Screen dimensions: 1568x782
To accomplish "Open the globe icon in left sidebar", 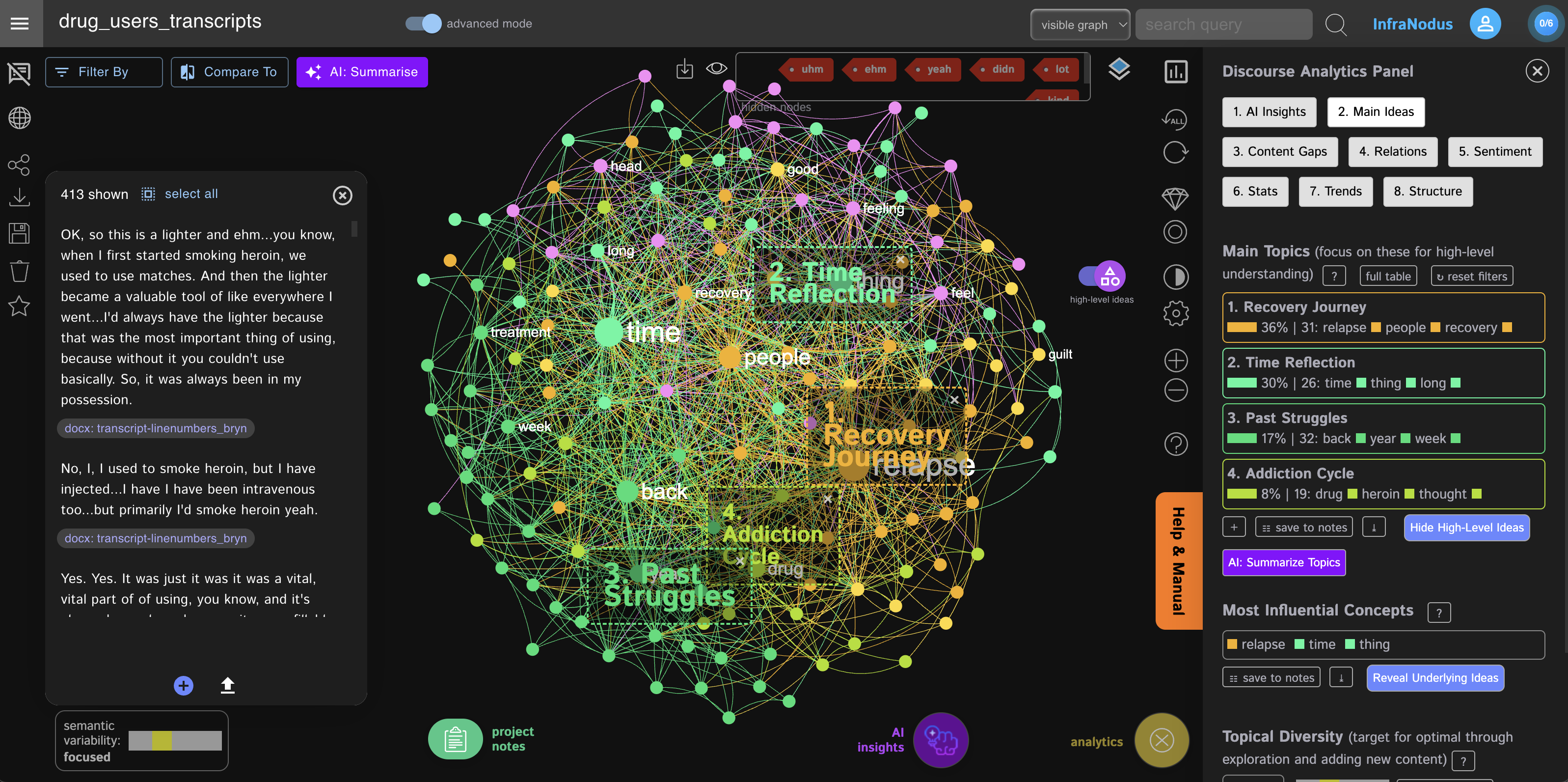I will pos(20,118).
